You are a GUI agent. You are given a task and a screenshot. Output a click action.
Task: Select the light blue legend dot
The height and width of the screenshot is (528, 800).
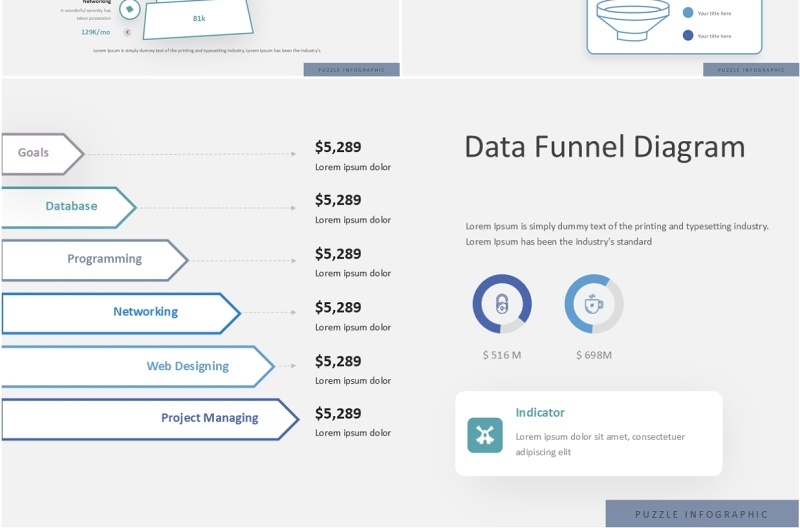click(x=688, y=13)
